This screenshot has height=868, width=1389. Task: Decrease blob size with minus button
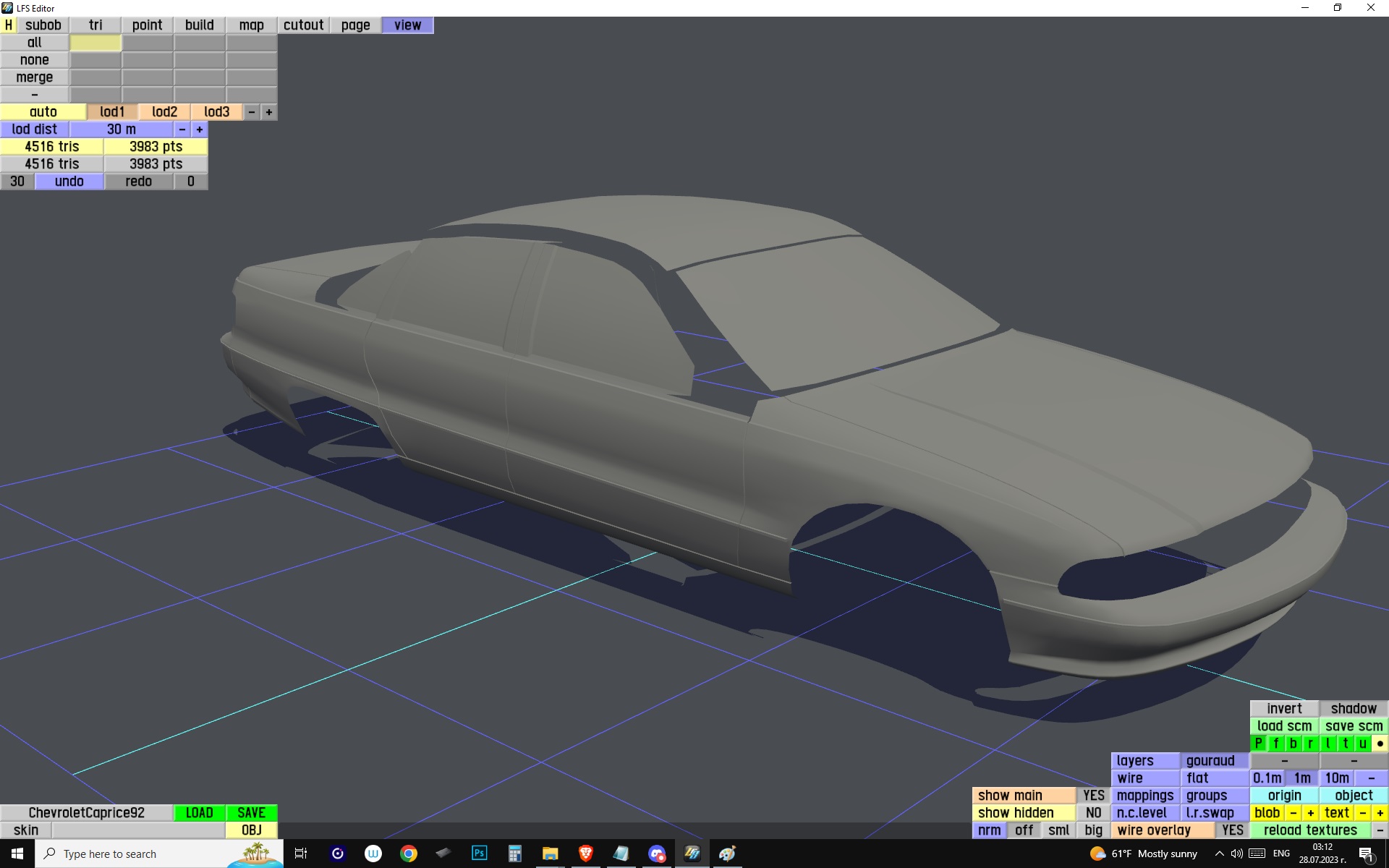[1293, 812]
